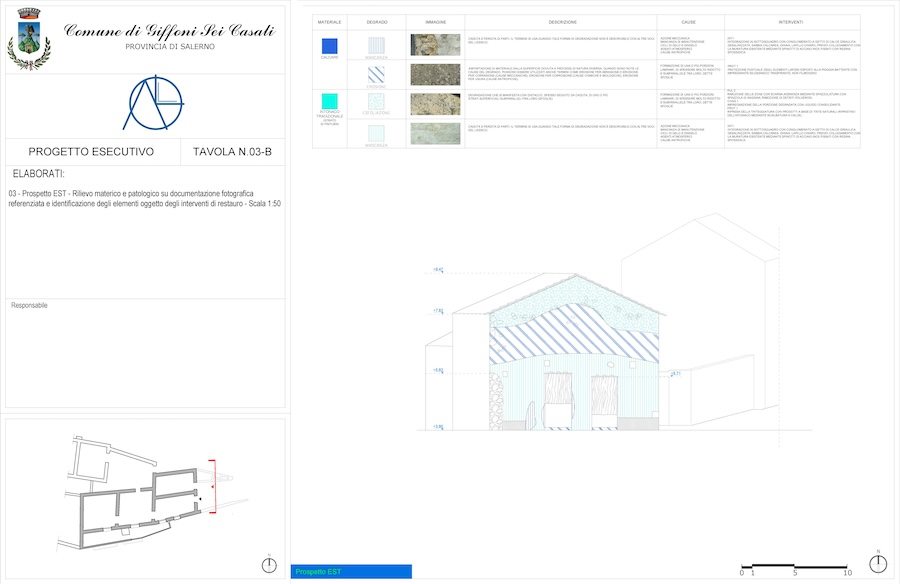This screenshot has height=584, width=900.
Task: Select the Esfoliazione dotted hatch symbol
Action: click(376, 104)
